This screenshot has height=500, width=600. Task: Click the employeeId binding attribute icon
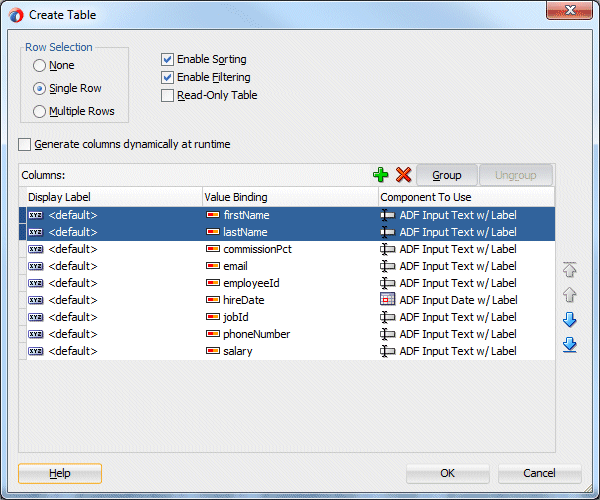(213, 283)
